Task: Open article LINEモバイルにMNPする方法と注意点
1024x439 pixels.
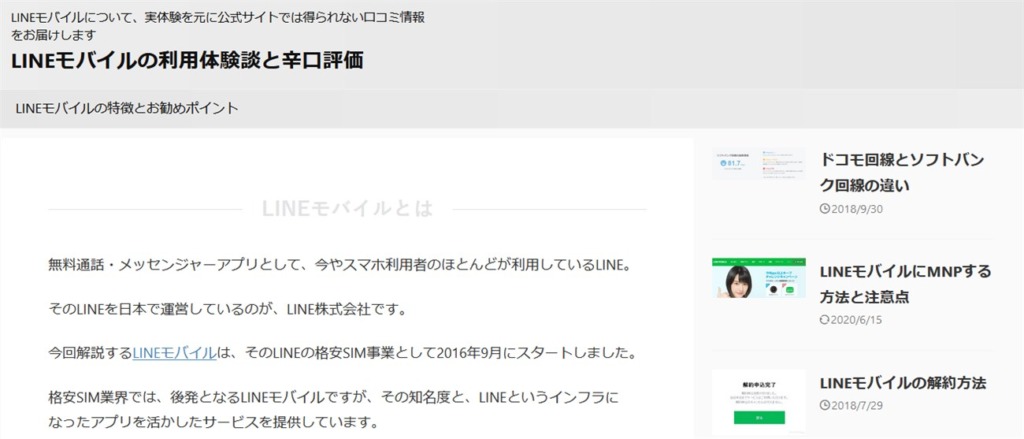Action: 905,284
